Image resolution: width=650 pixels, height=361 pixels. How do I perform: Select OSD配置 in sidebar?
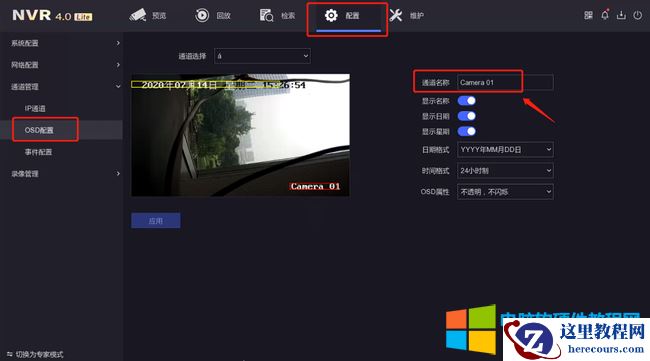61,130
